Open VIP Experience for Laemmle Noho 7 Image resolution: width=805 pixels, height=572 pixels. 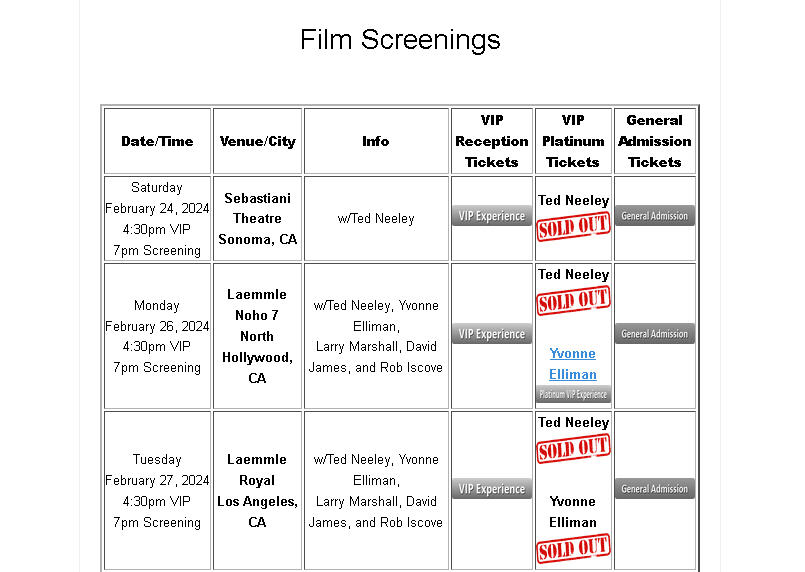[491, 334]
